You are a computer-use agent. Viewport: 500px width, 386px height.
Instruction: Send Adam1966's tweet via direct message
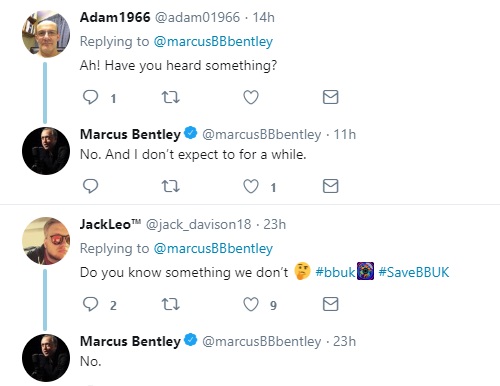330,97
